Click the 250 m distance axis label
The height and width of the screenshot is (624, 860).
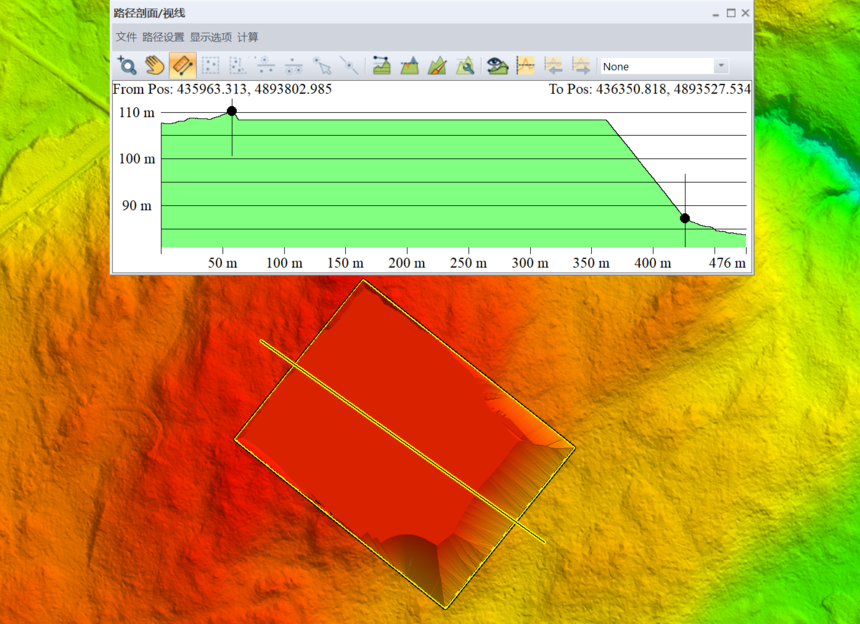468,263
